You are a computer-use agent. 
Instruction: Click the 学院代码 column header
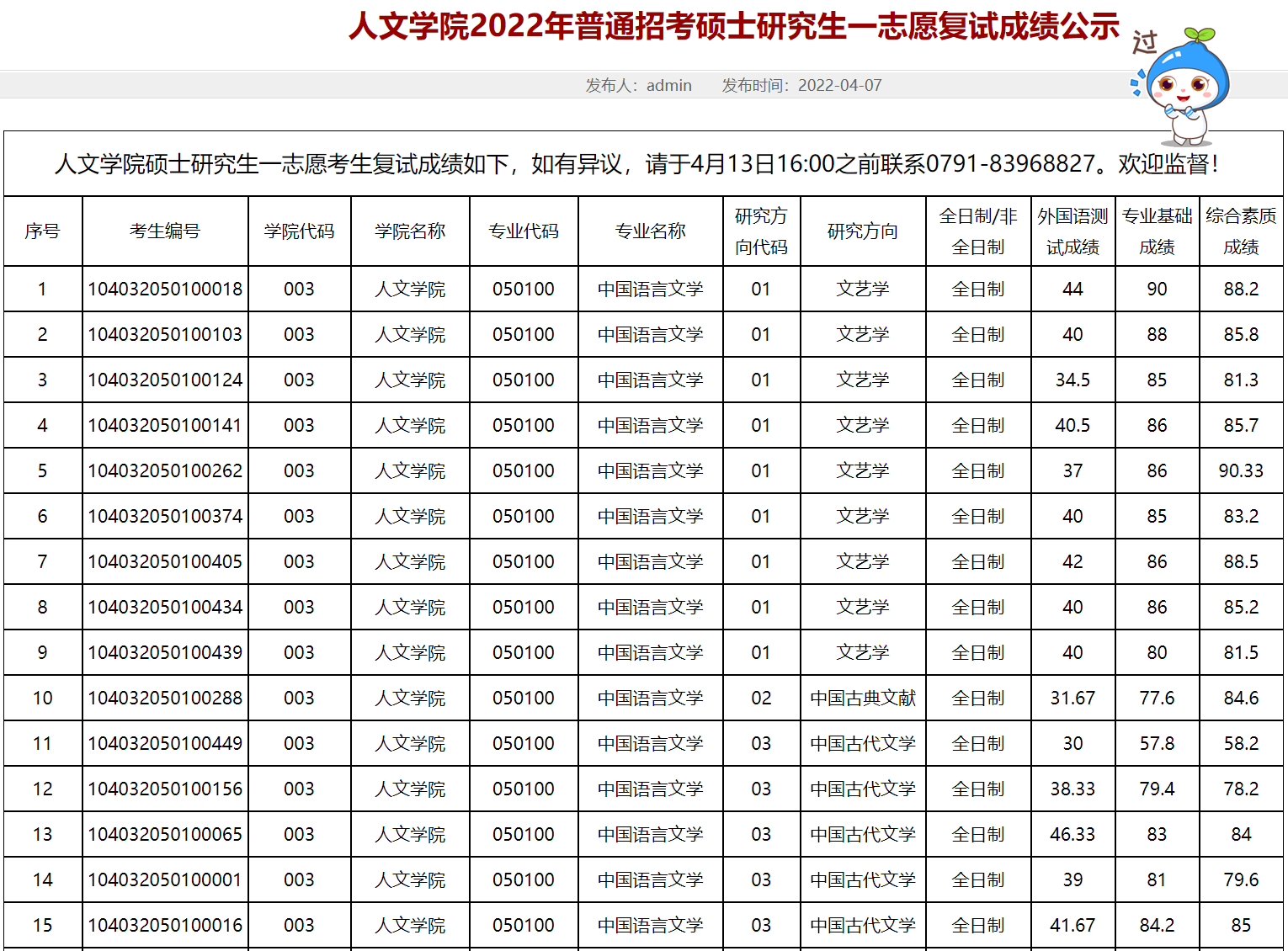coord(299,231)
